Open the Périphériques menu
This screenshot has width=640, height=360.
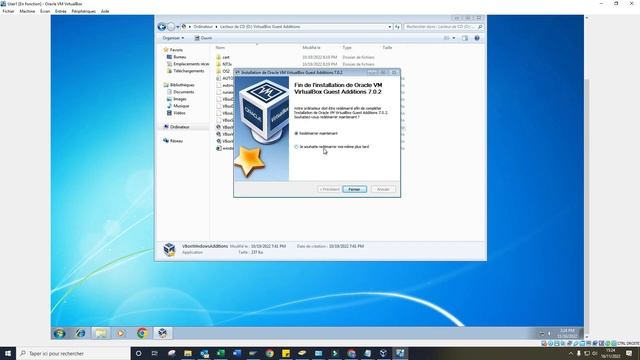tap(84, 11)
